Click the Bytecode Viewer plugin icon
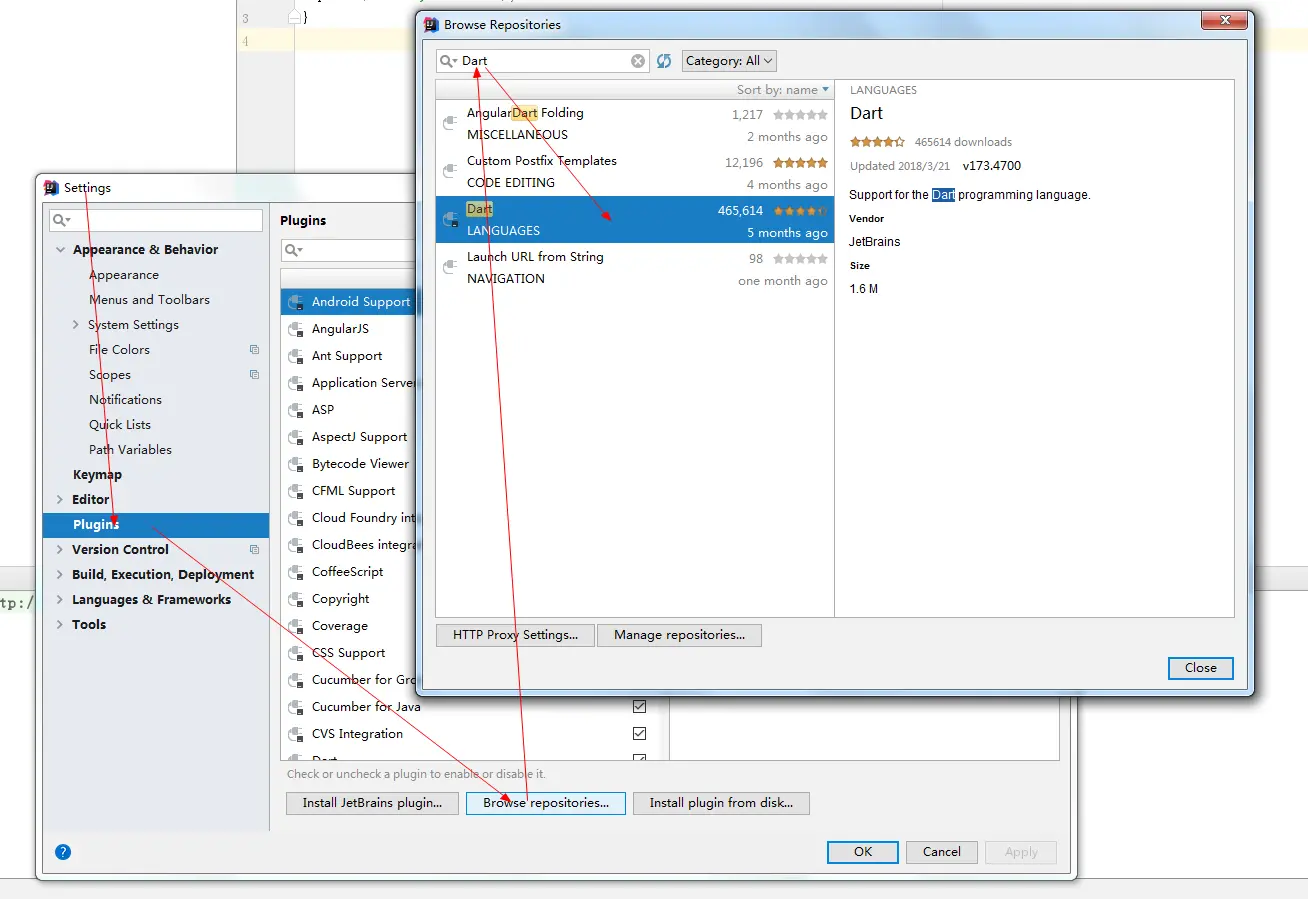The height and width of the screenshot is (899, 1308). (295, 464)
